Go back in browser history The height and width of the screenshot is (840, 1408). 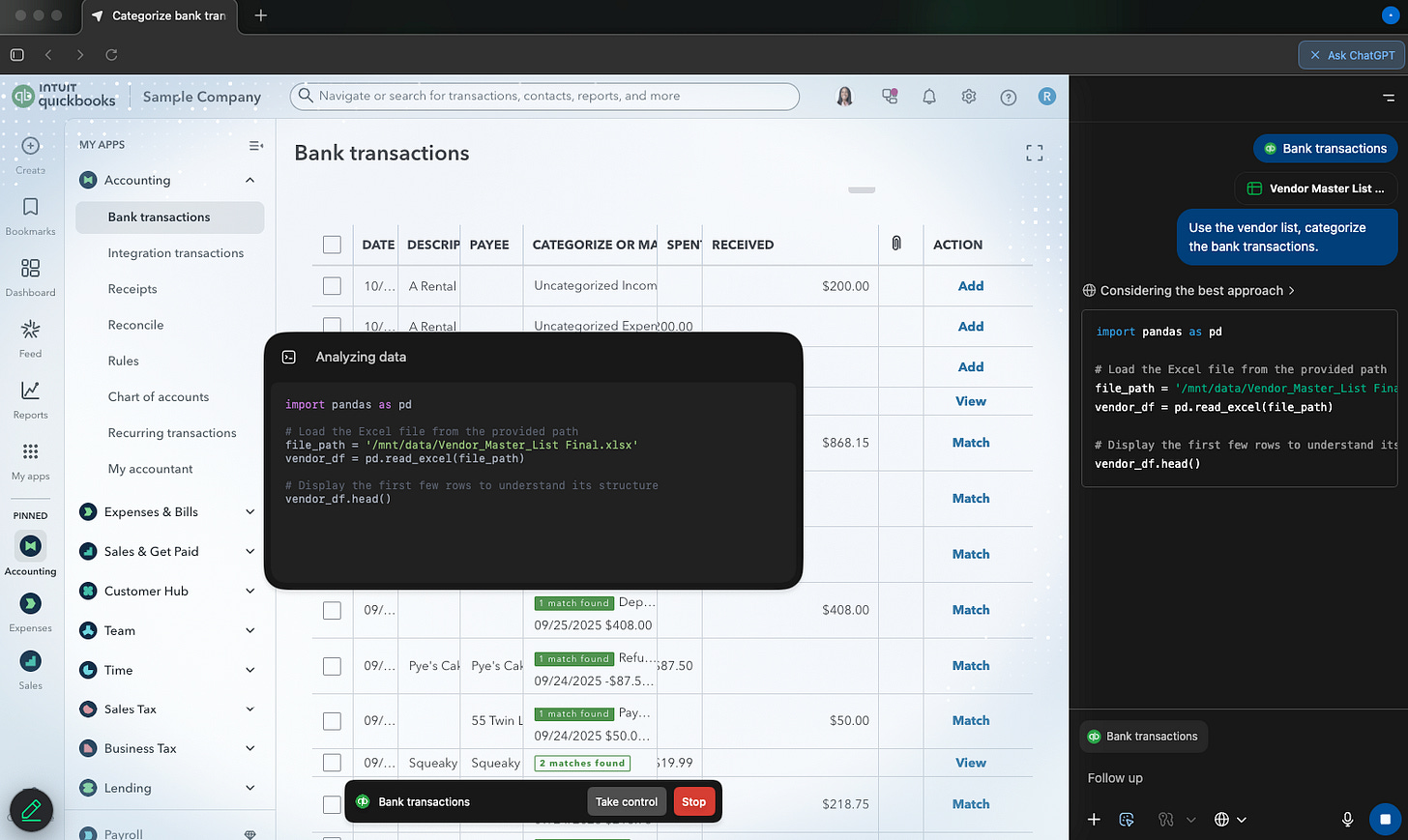[48, 55]
